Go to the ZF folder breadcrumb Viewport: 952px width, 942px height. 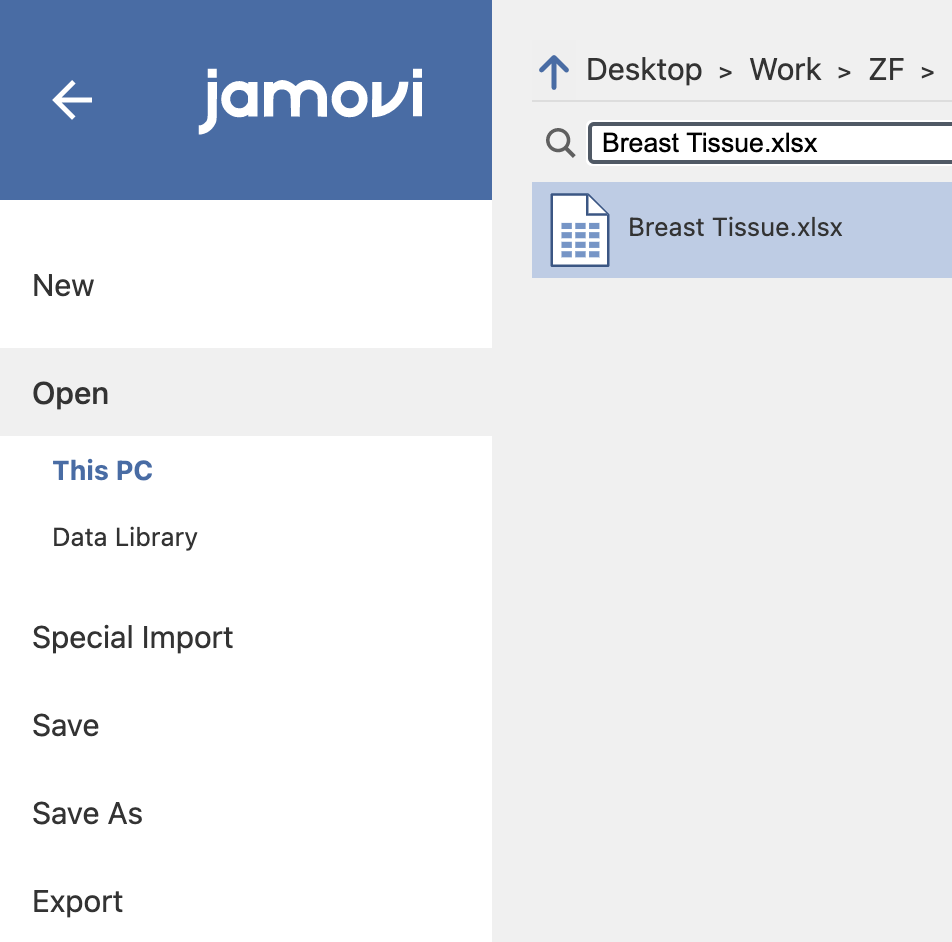point(886,70)
